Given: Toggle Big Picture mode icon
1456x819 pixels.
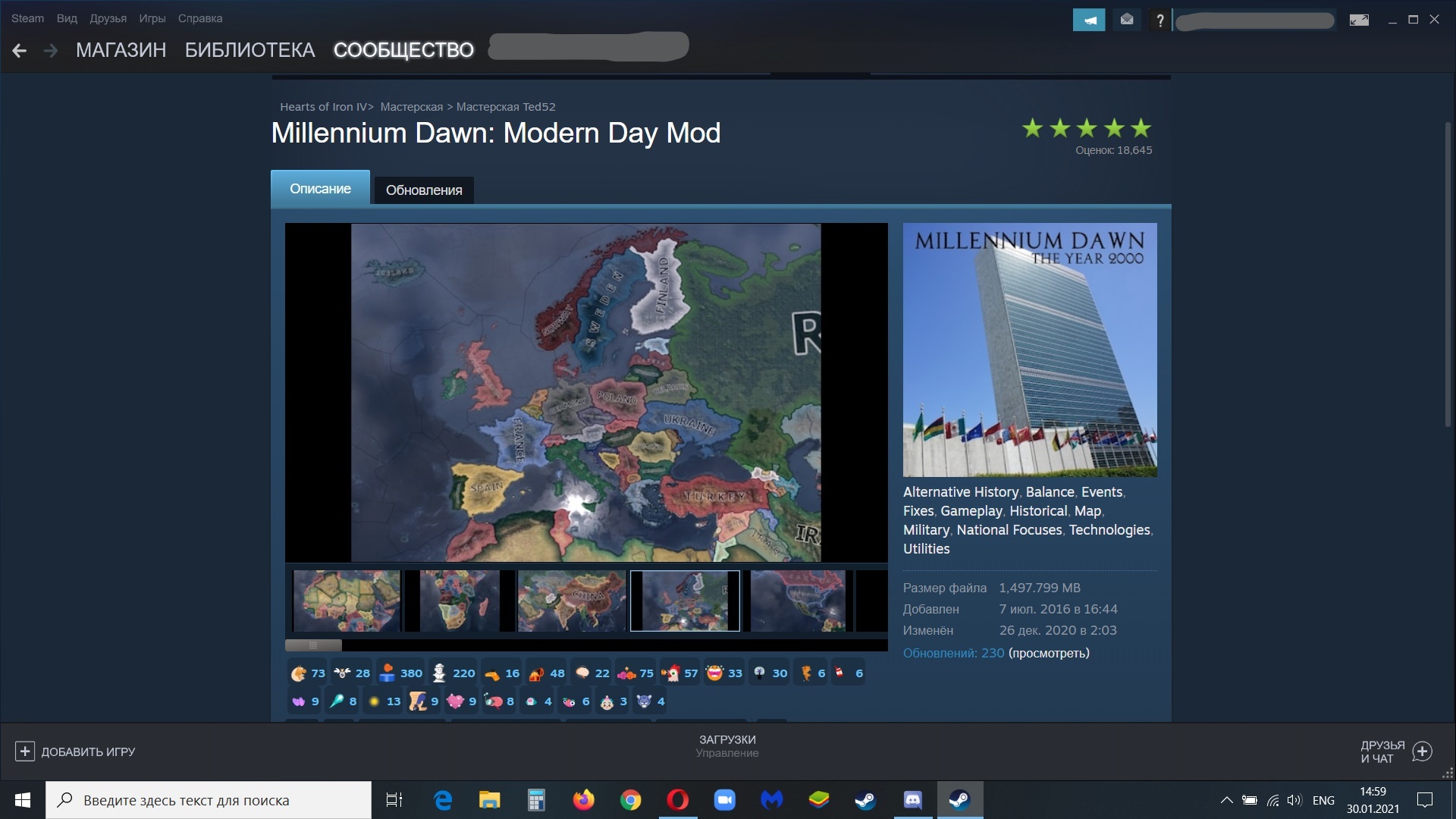Looking at the screenshot, I should 1359,20.
